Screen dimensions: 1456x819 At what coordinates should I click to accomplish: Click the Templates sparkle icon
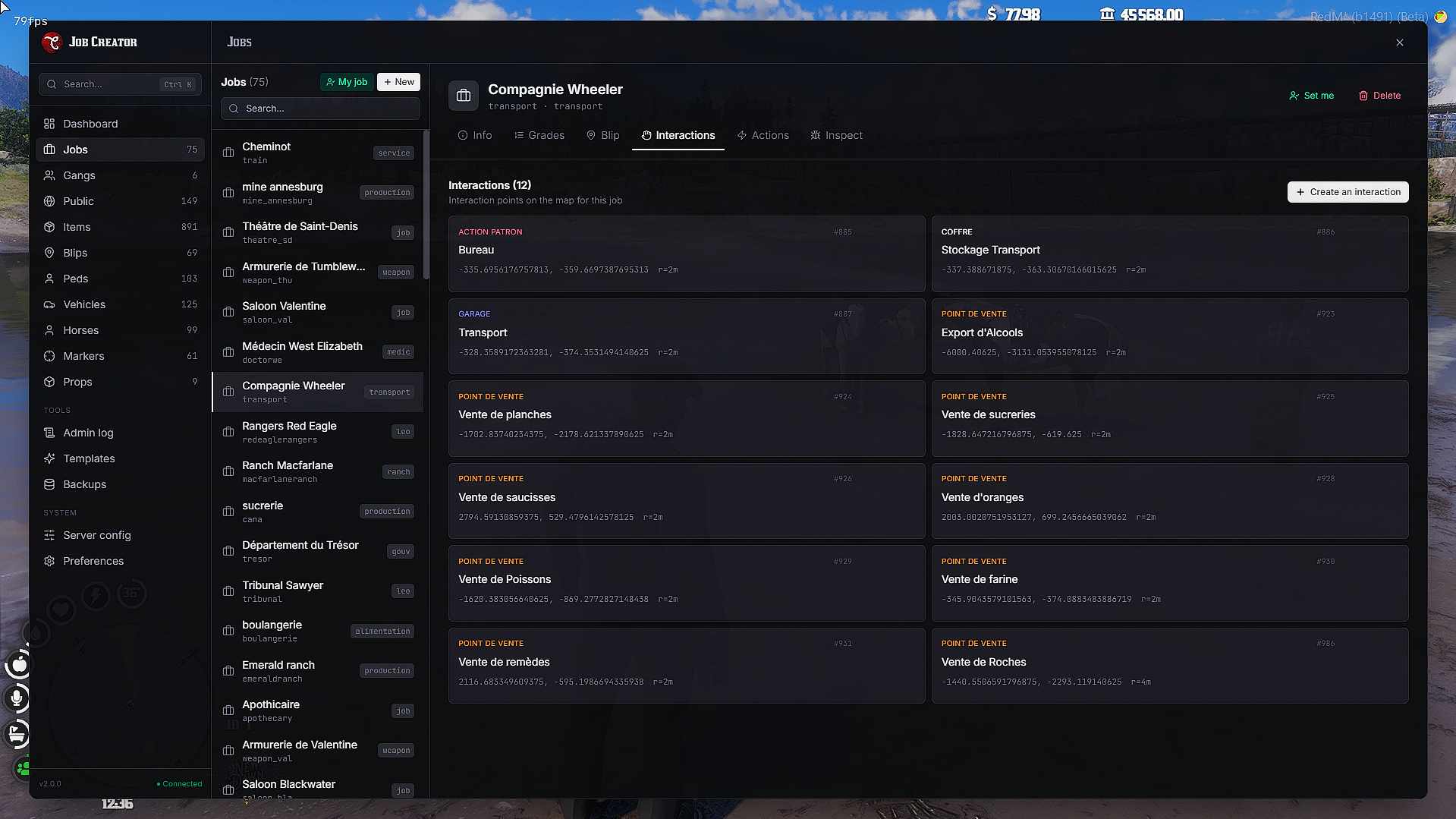pyautogui.click(x=49, y=458)
